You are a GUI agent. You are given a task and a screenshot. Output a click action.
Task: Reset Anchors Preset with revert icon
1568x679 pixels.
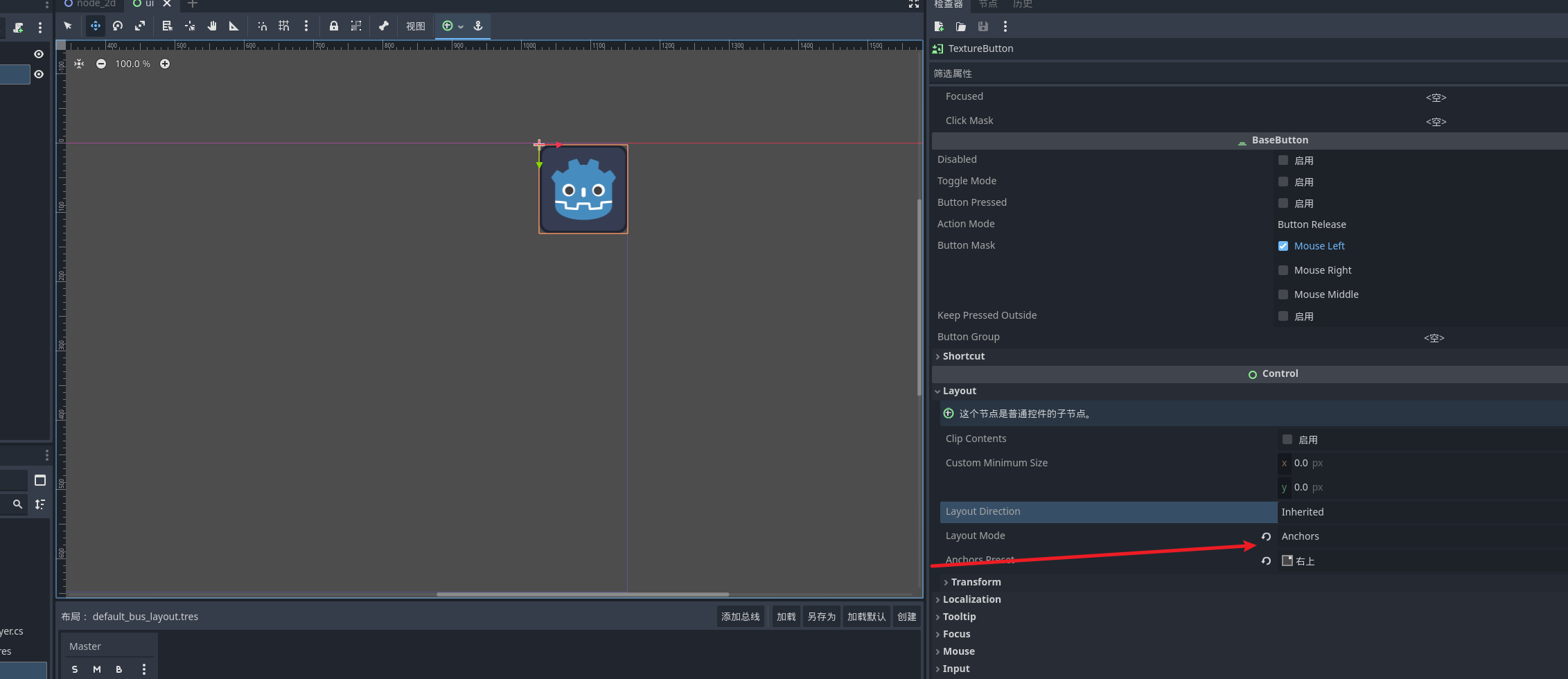(1266, 561)
